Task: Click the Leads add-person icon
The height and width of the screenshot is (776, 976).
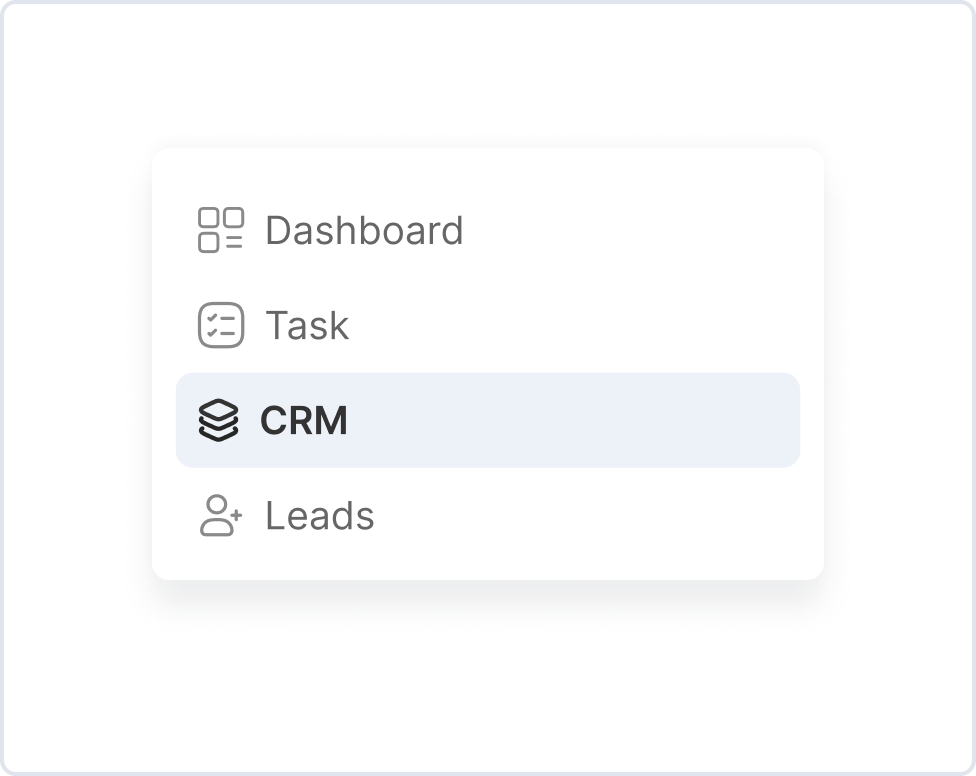Action: 220,516
